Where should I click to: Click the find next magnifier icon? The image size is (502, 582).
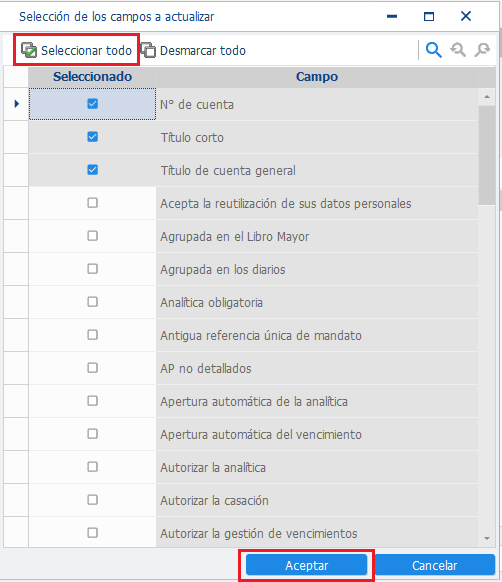point(482,50)
